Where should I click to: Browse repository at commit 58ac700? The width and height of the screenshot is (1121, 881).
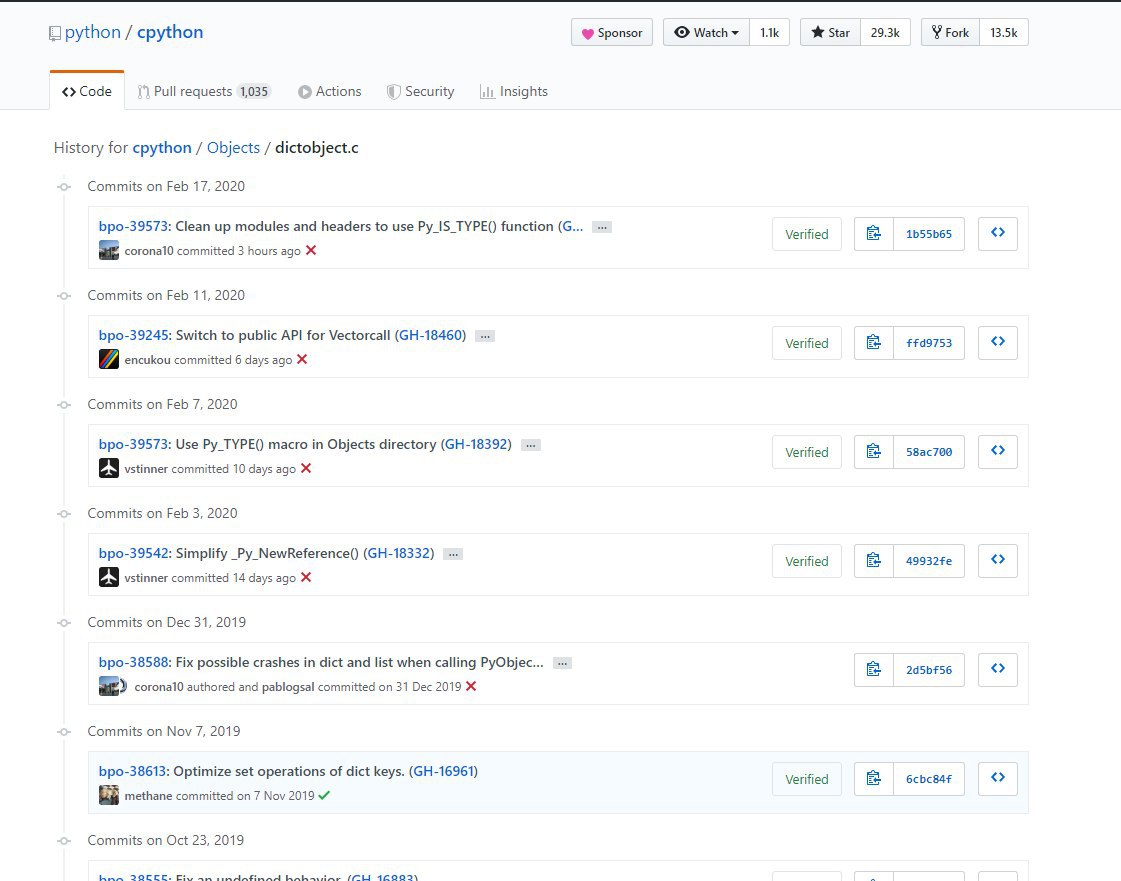pos(998,451)
